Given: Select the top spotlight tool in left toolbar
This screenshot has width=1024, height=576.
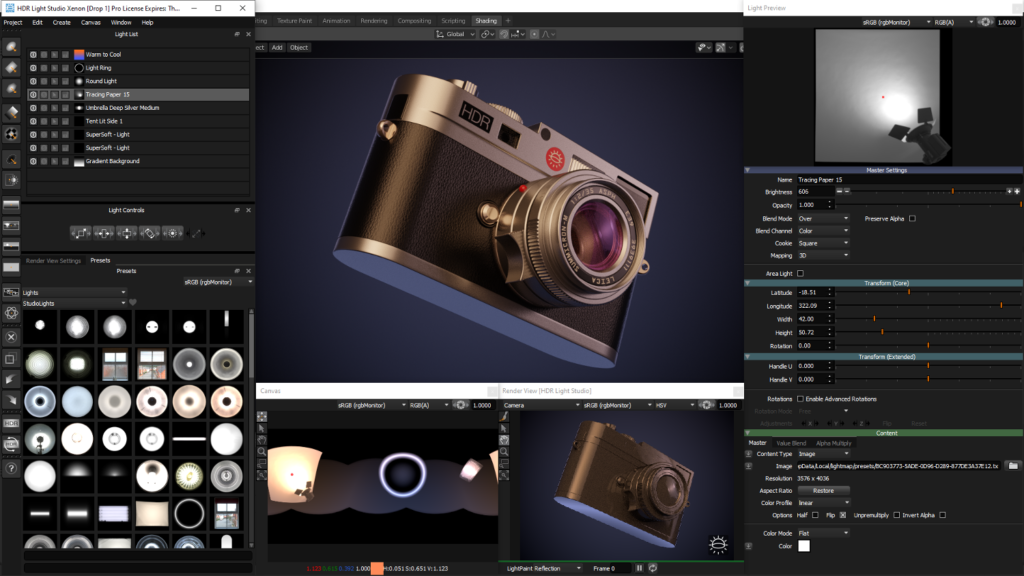Looking at the screenshot, I should coord(10,49).
